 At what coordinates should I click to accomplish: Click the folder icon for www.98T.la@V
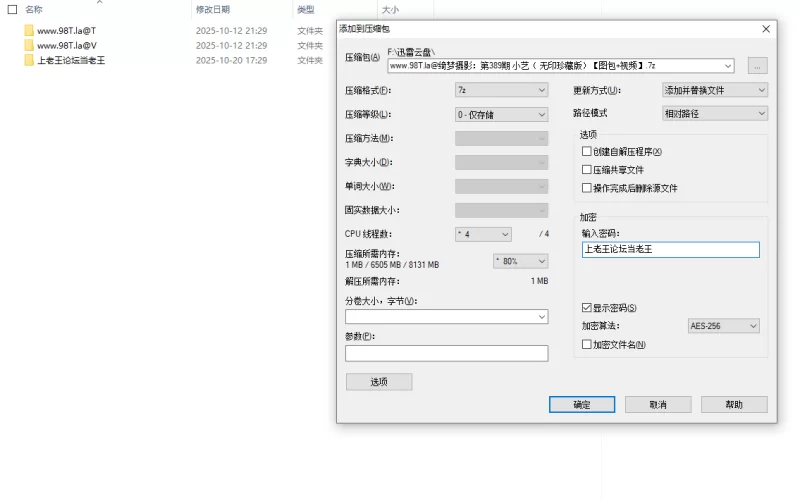tap(29, 46)
